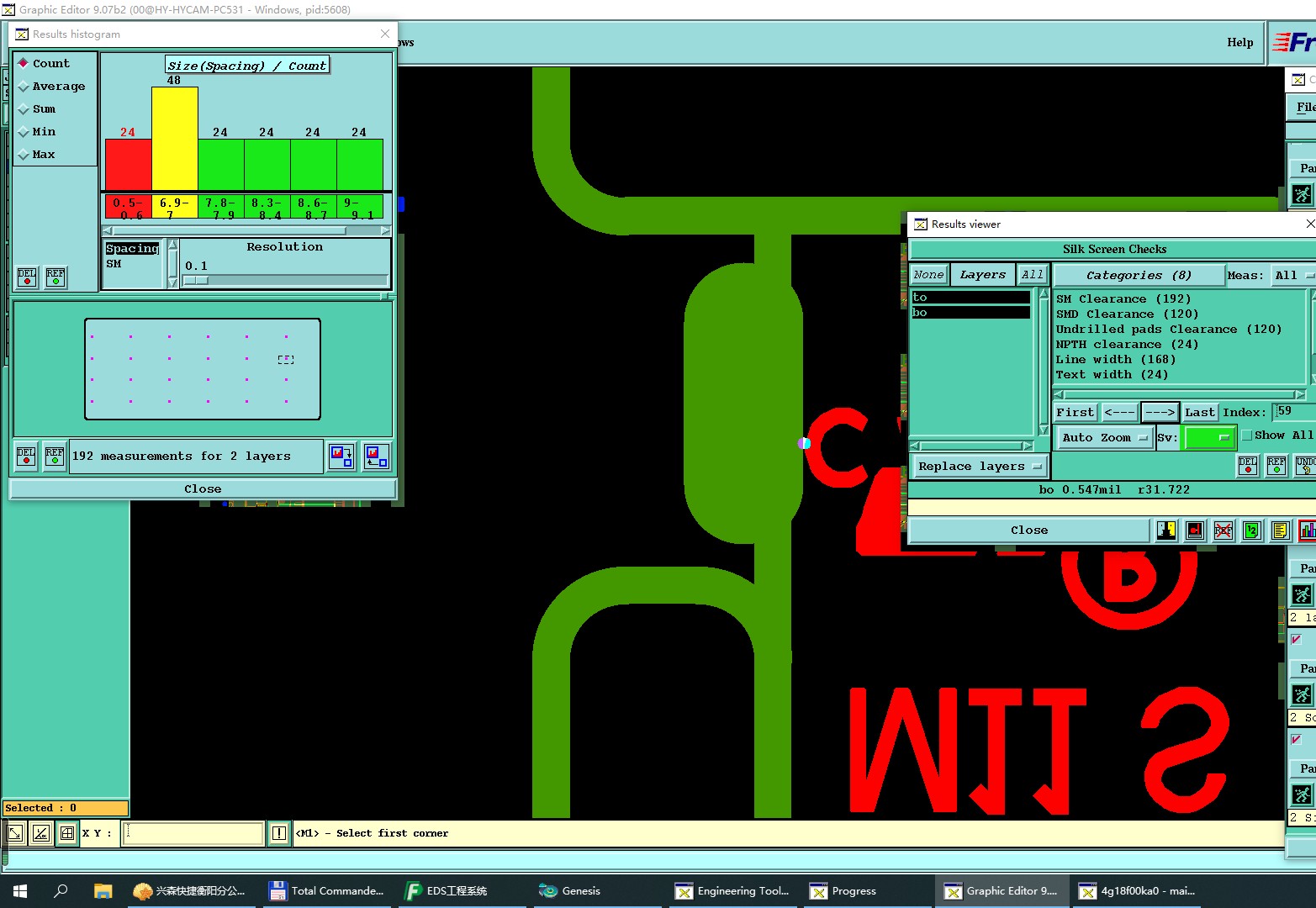Click left arrow of histogram horizontal scrollbar
The width and height of the screenshot is (1316, 908).
(108, 230)
